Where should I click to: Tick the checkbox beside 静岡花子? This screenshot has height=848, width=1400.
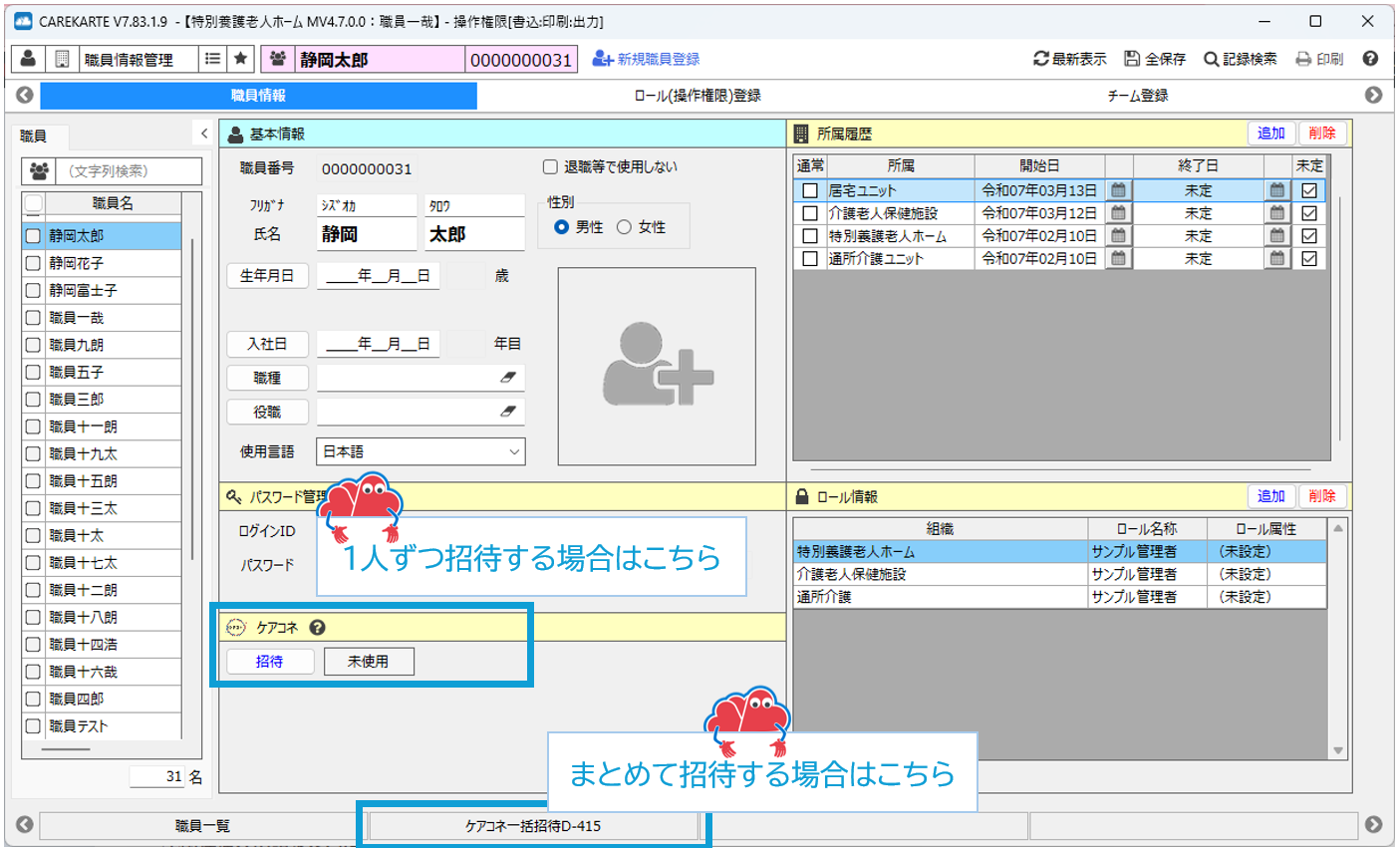[33, 263]
